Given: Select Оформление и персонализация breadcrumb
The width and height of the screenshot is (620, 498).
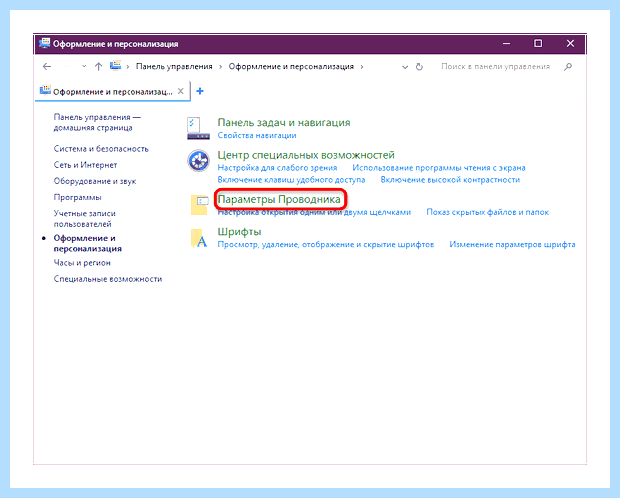Looking at the screenshot, I should tap(291, 66).
